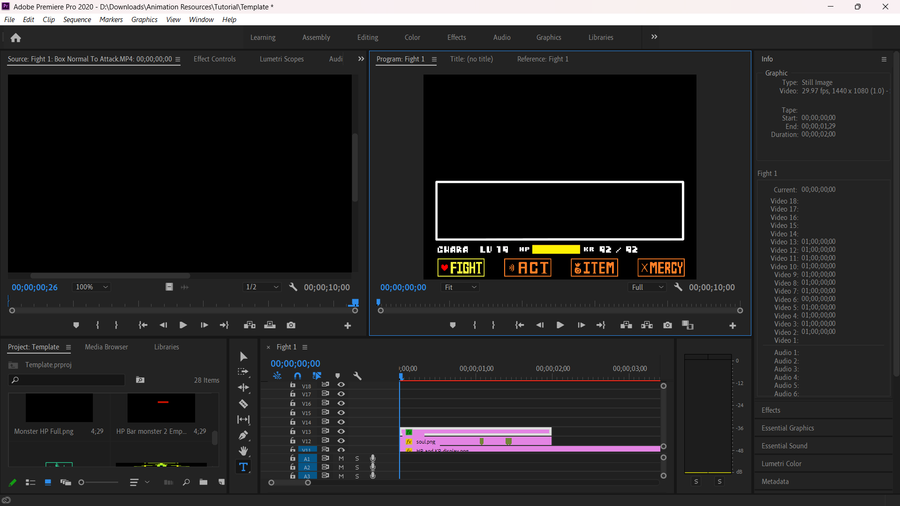Image resolution: width=900 pixels, height=506 pixels.
Task: Select the Pen tool
Action: tap(244, 435)
